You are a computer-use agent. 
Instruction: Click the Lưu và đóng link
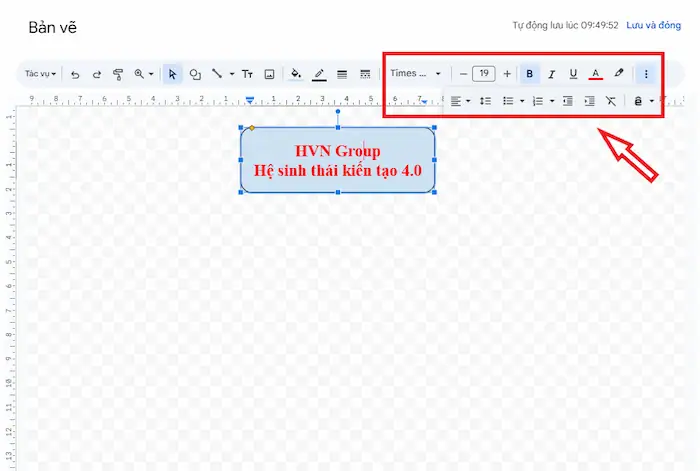[654, 25]
